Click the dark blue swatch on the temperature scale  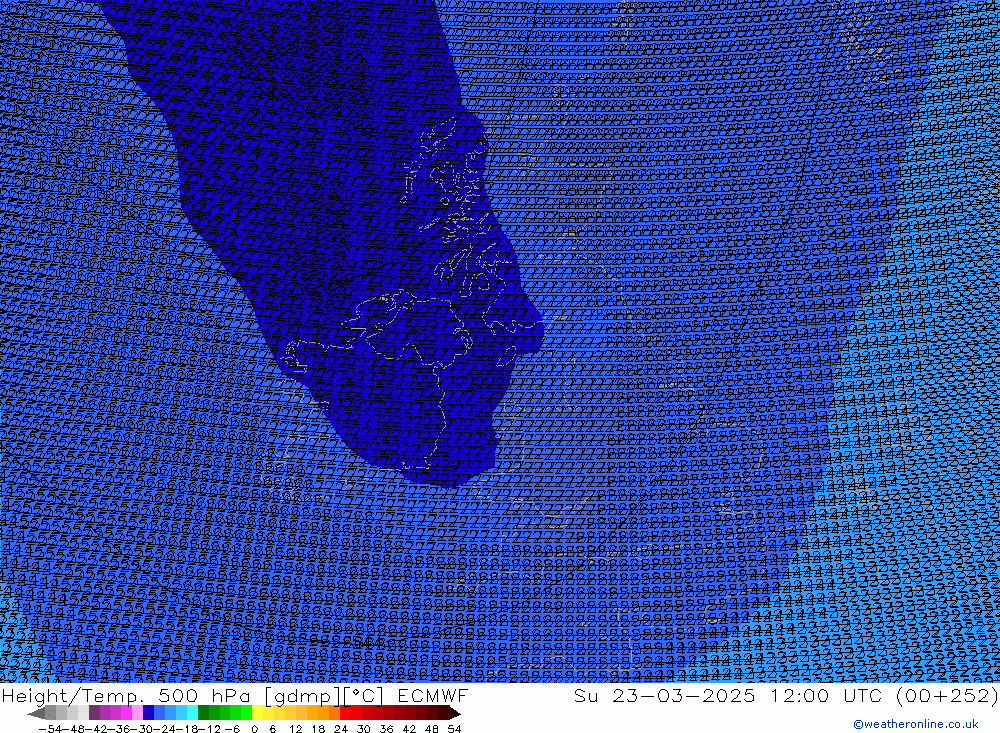(148, 713)
